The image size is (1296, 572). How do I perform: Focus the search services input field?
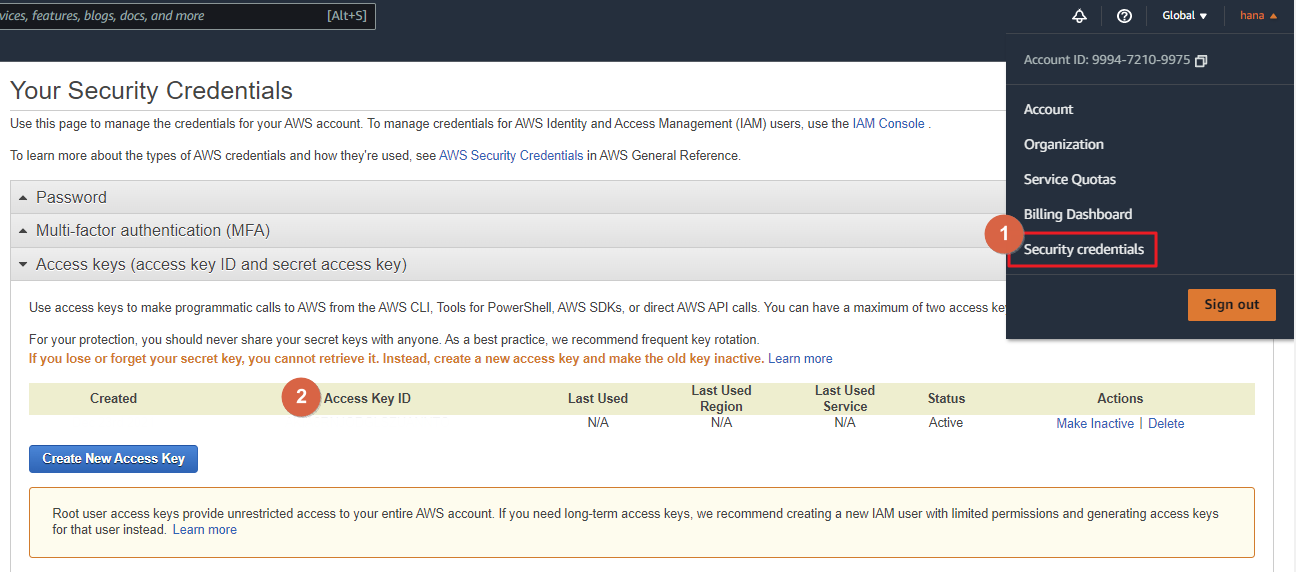click(188, 16)
